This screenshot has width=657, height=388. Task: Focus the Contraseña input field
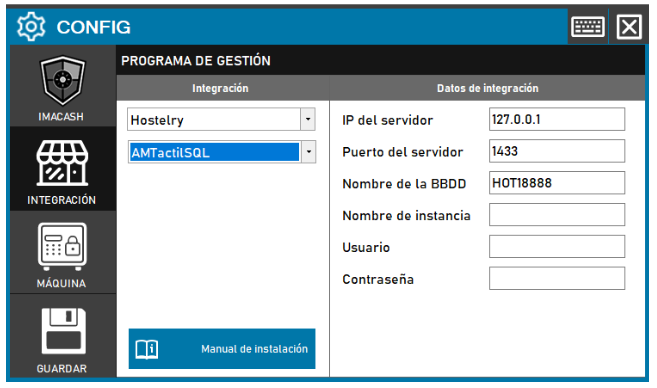[x=557, y=278]
